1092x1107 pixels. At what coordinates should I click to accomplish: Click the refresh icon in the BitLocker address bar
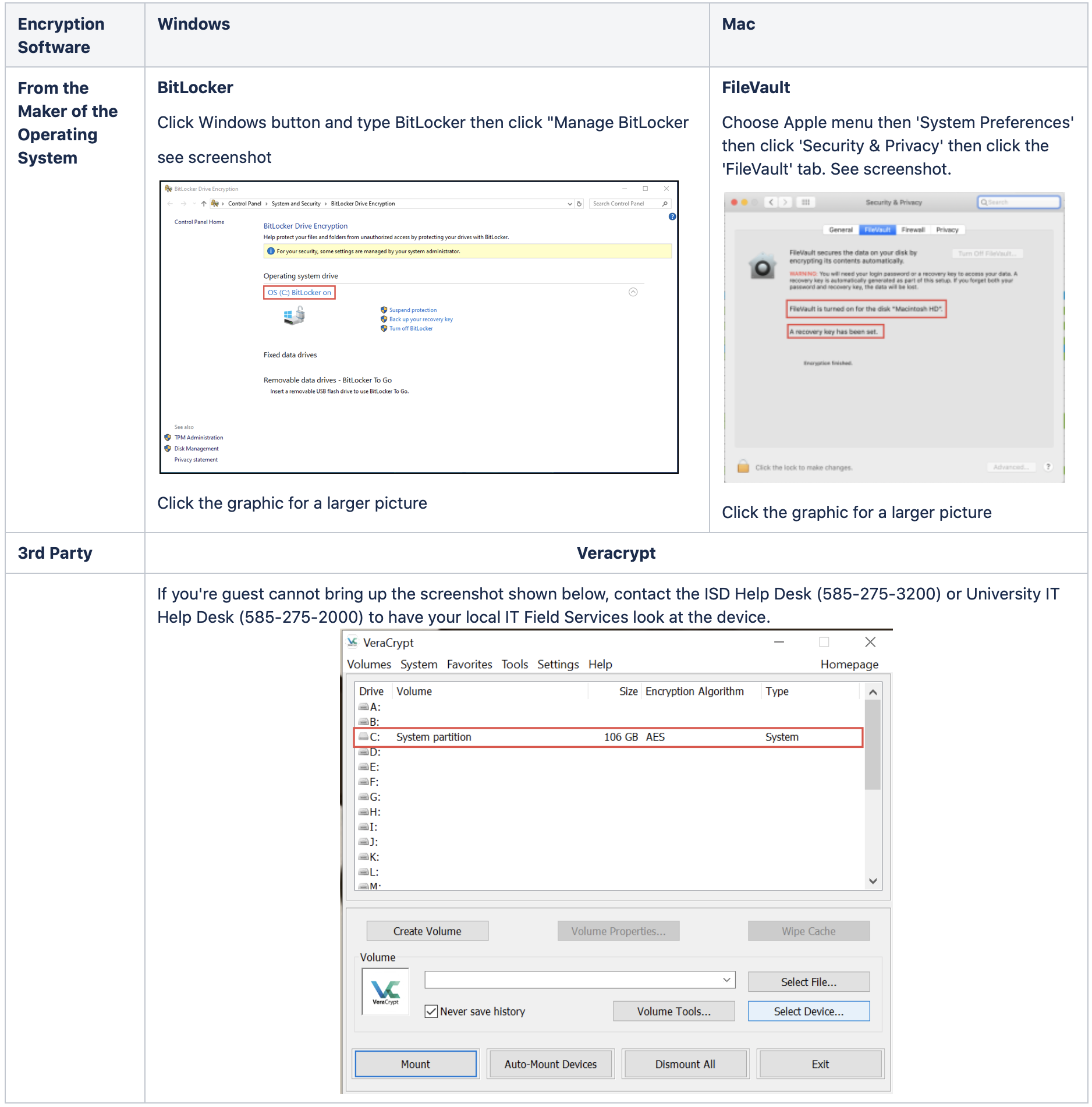coord(579,204)
